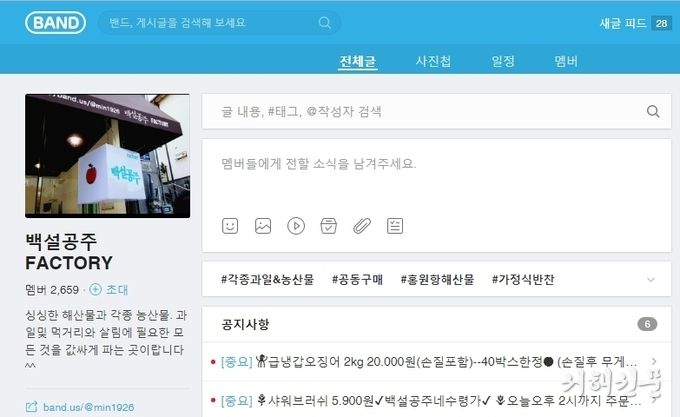Open the band.us/@min1926 link
The width and height of the screenshot is (680, 417).
[x=88, y=407]
